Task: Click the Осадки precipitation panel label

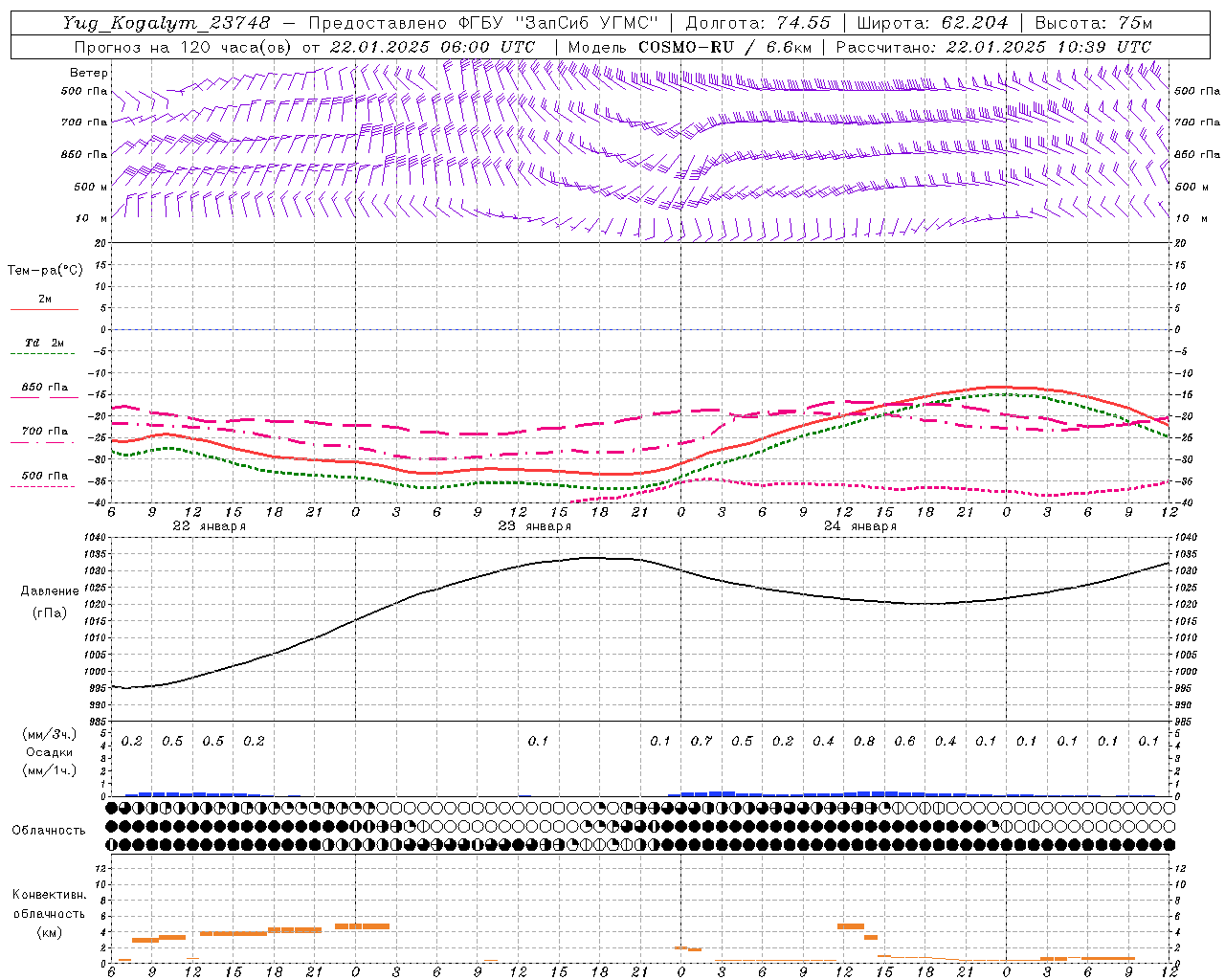Action: point(50,752)
